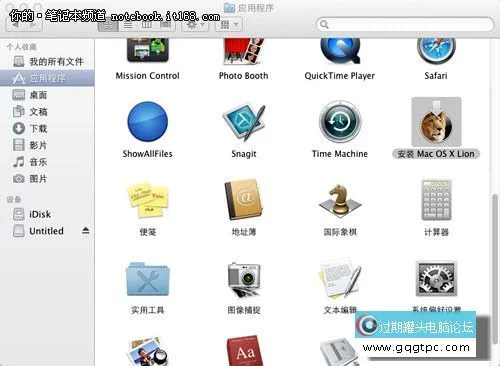Select the ShowAllFiles blue sphere icon
500x366 pixels.
click(148, 122)
